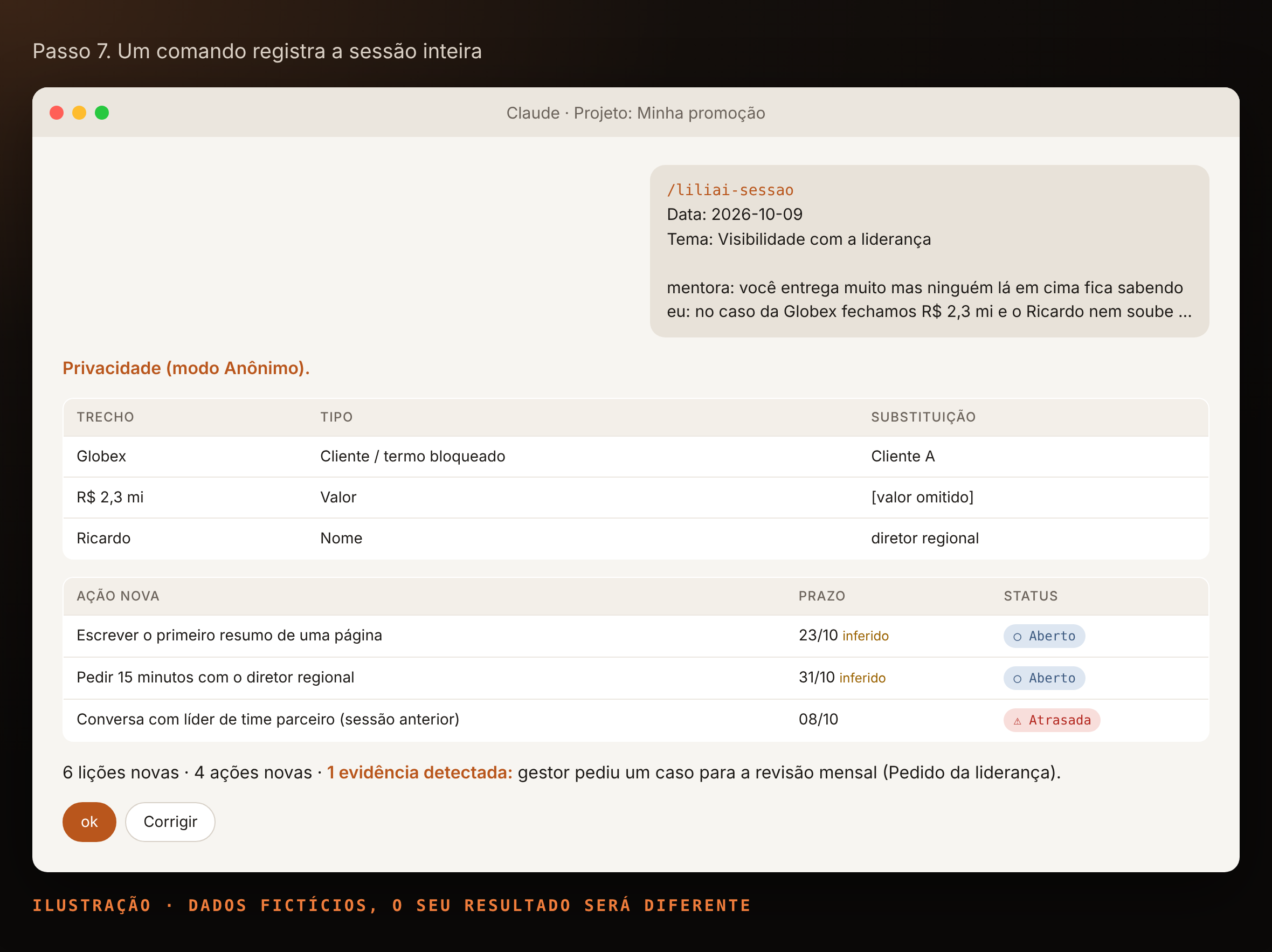Viewport: 1272px width, 952px height.
Task: Click the 'Passo 7' heading above the window
Action: [257, 51]
